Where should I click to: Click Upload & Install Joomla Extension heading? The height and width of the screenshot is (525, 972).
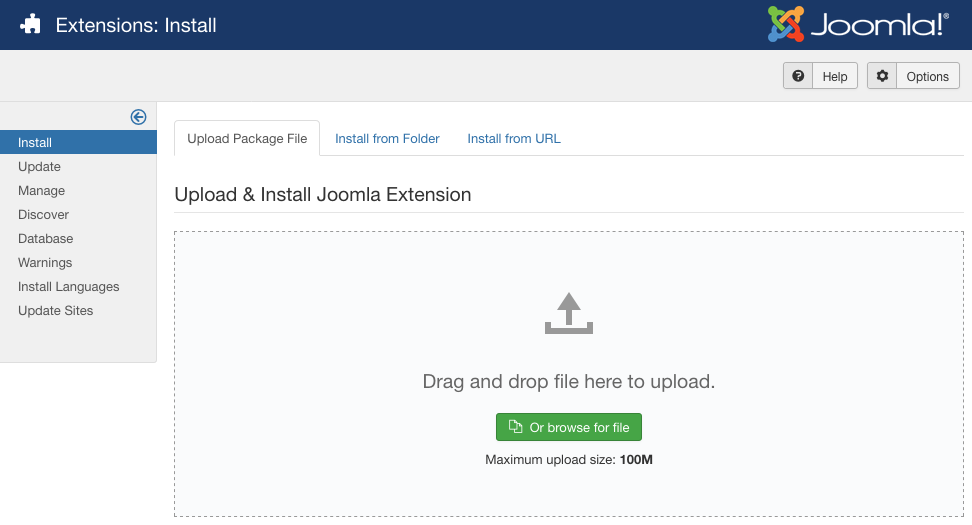[x=322, y=195]
